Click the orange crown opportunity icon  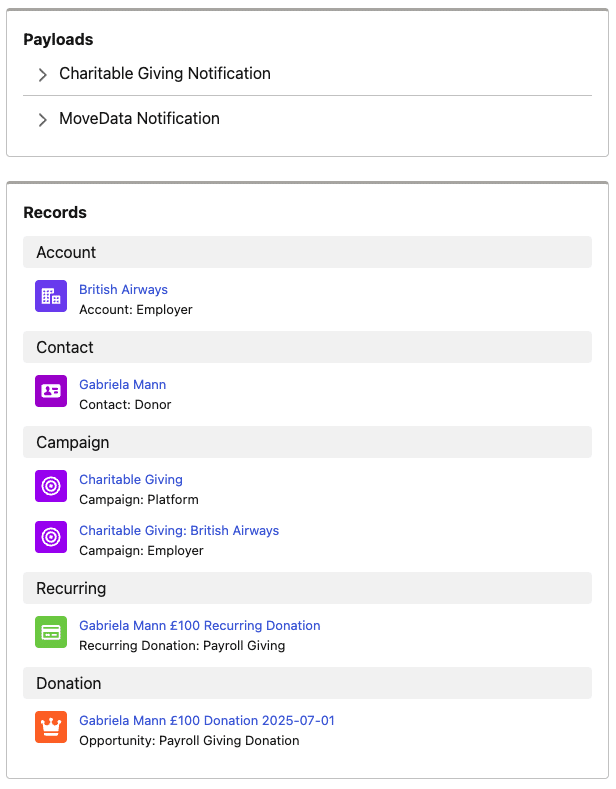point(51,727)
